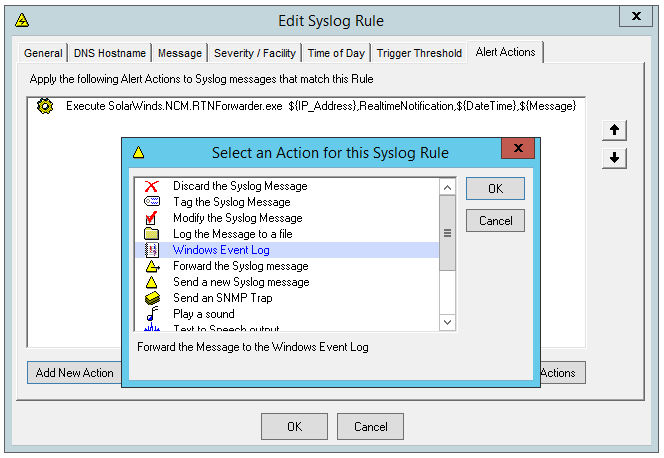Click the Send an SNMP Trap icon

(152, 298)
